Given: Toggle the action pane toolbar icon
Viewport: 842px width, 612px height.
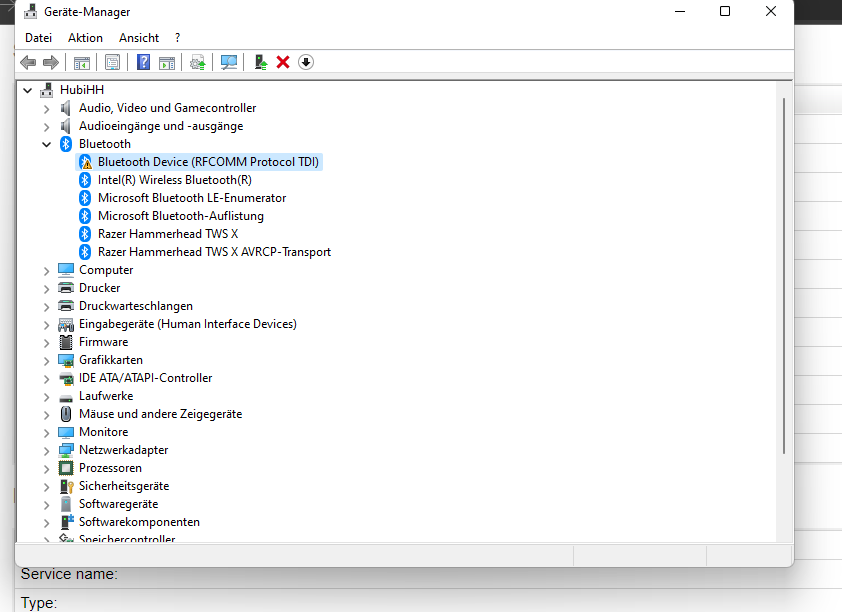Looking at the screenshot, I should click(x=167, y=62).
